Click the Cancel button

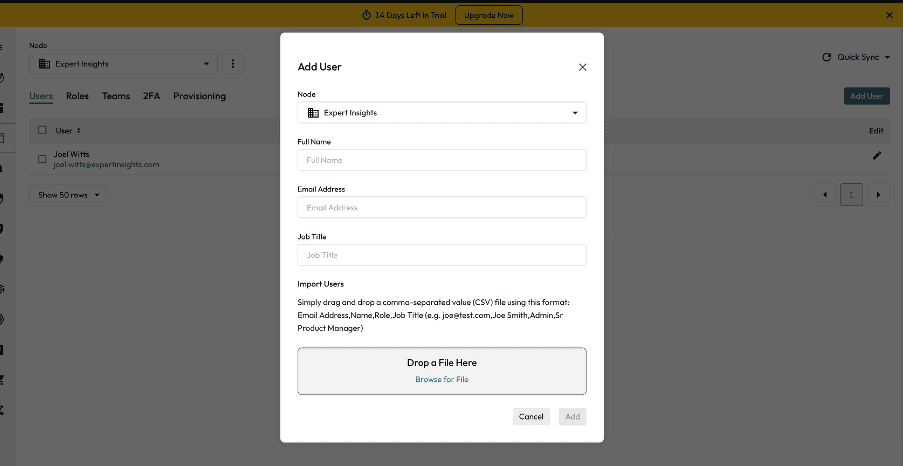point(531,416)
